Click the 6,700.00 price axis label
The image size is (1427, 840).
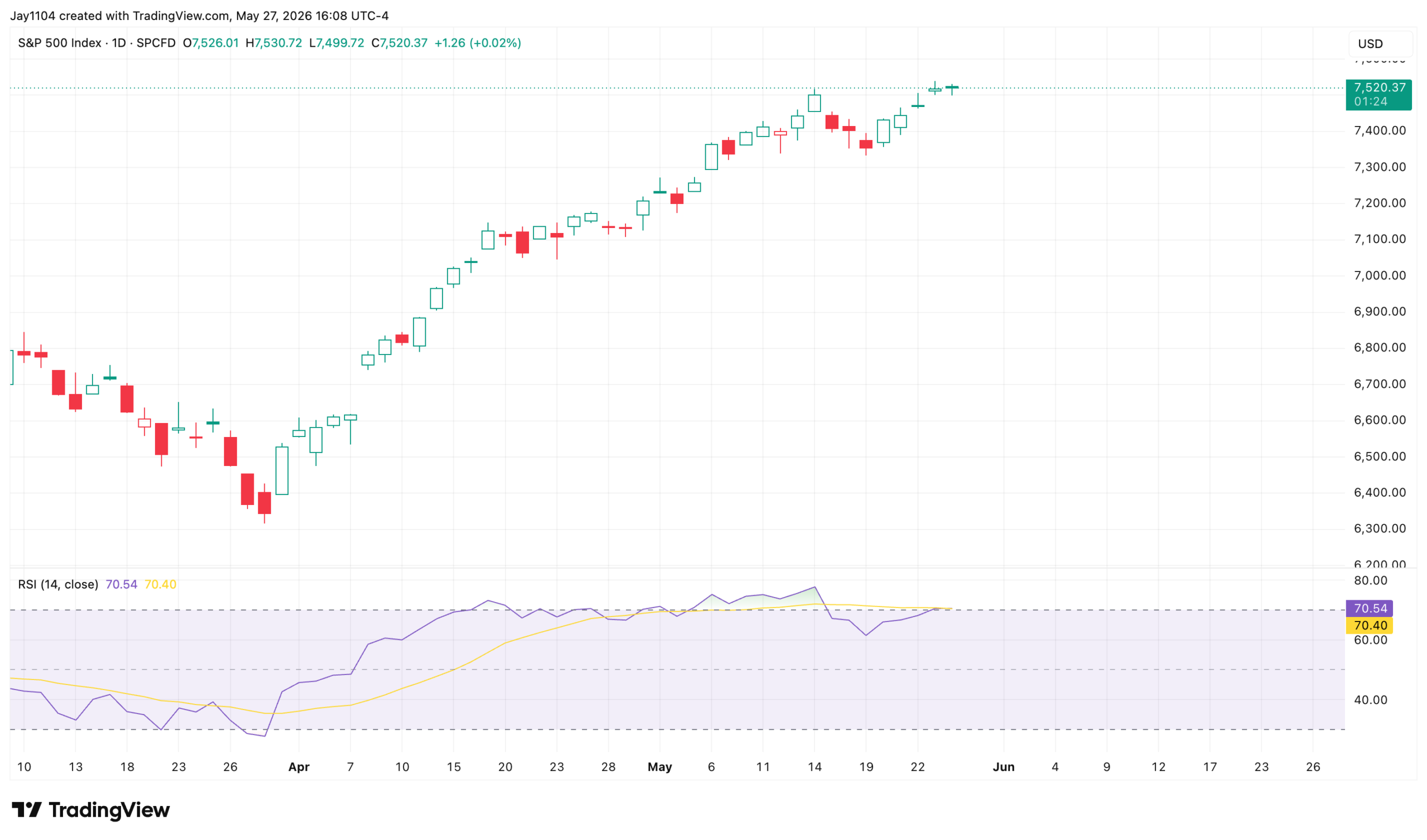point(1380,384)
